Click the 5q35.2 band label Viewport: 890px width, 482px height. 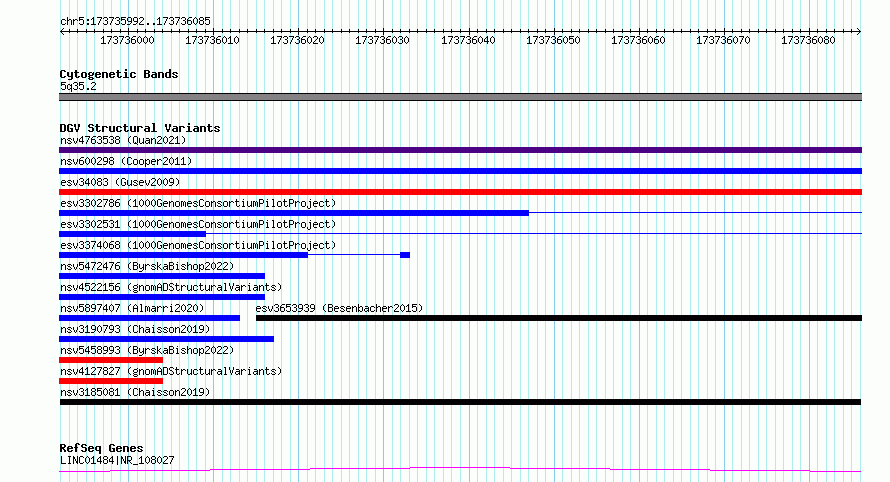tap(78, 86)
